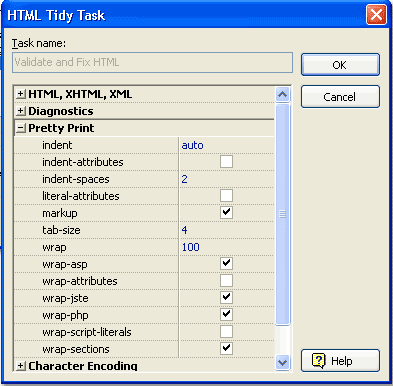393x386 pixels.
Task: Toggle the wrap-php checkbox off
Action: click(226, 315)
